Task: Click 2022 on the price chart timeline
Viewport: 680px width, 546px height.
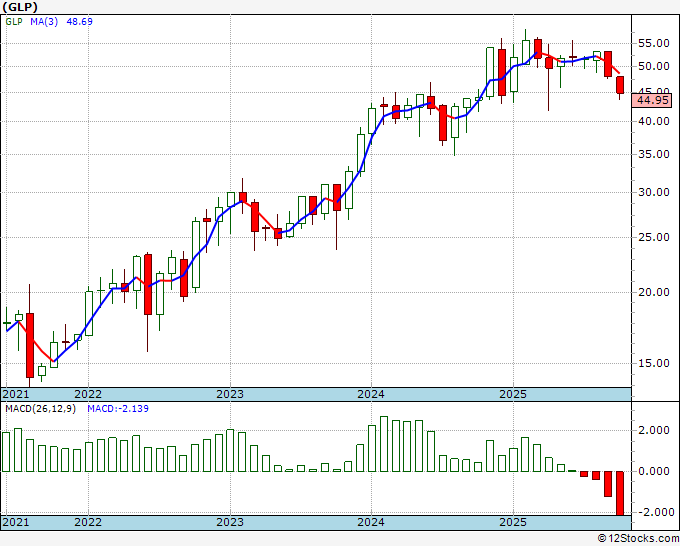Action: point(88,394)
